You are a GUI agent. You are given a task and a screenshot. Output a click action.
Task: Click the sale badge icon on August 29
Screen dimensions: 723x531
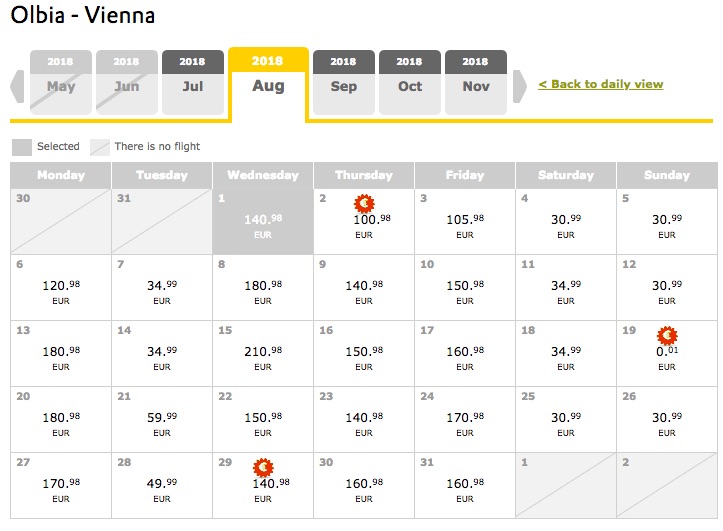(x=263, y=467)
